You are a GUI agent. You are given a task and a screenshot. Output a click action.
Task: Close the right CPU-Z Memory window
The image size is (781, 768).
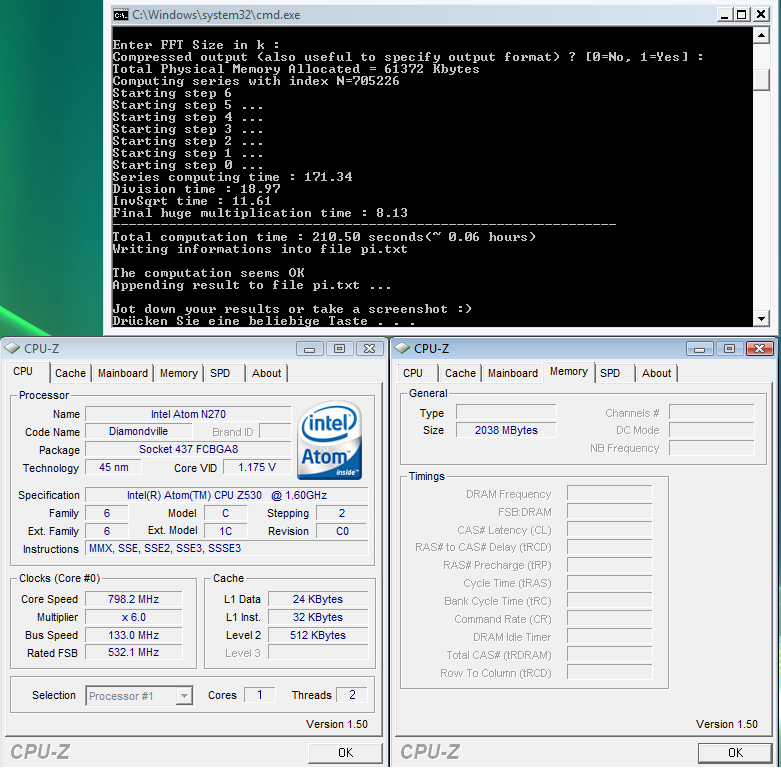click(x=760, y=349)
